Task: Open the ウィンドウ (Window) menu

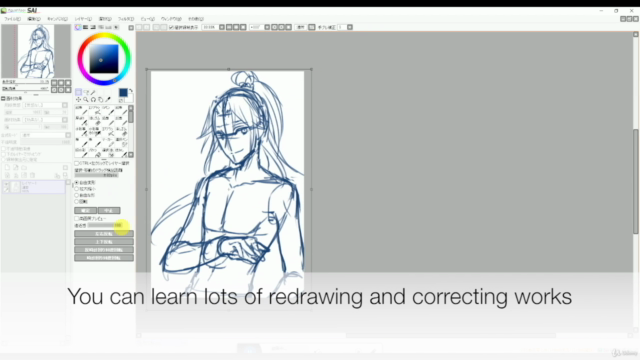Action: (x=171, y=19)
